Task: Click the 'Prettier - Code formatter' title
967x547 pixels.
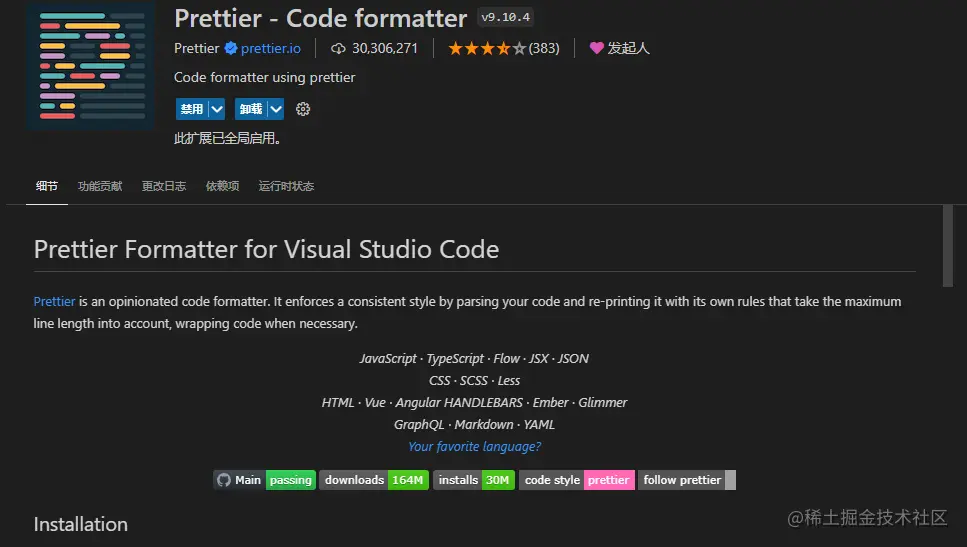Action: coord(321,19)
